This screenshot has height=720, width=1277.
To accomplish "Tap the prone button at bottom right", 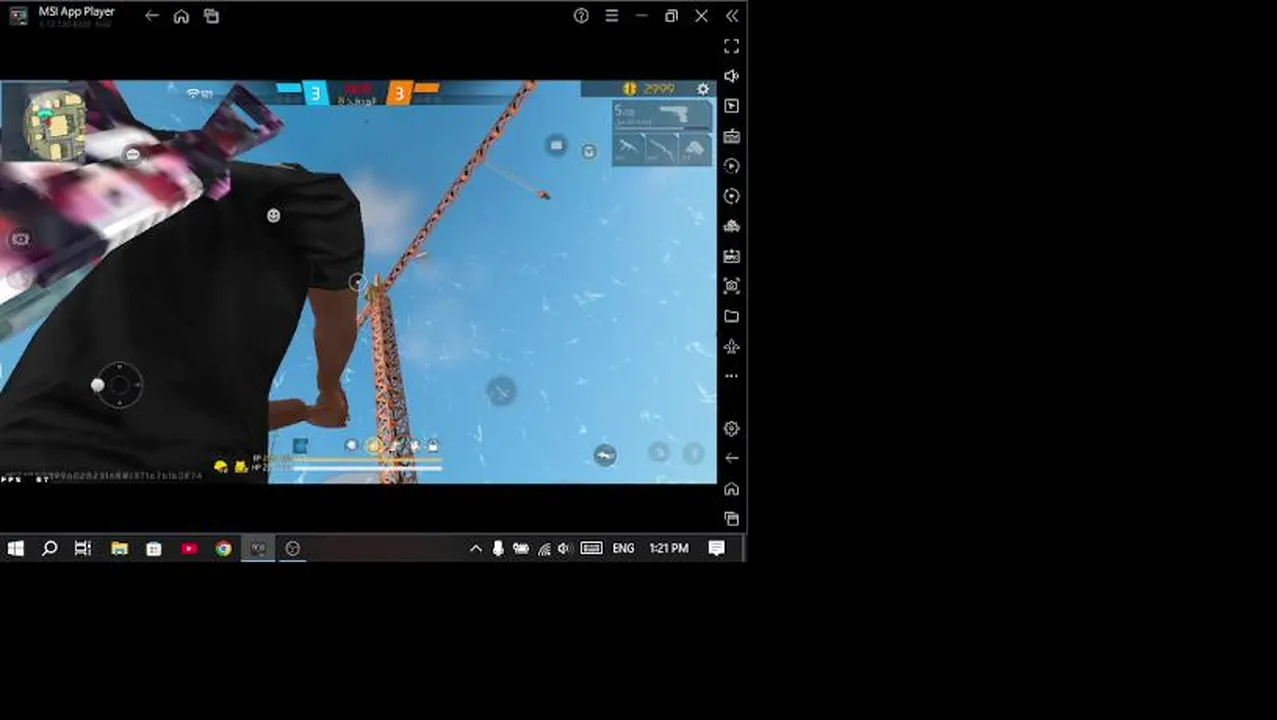I will pyautogui.click(x=605, y=455).
